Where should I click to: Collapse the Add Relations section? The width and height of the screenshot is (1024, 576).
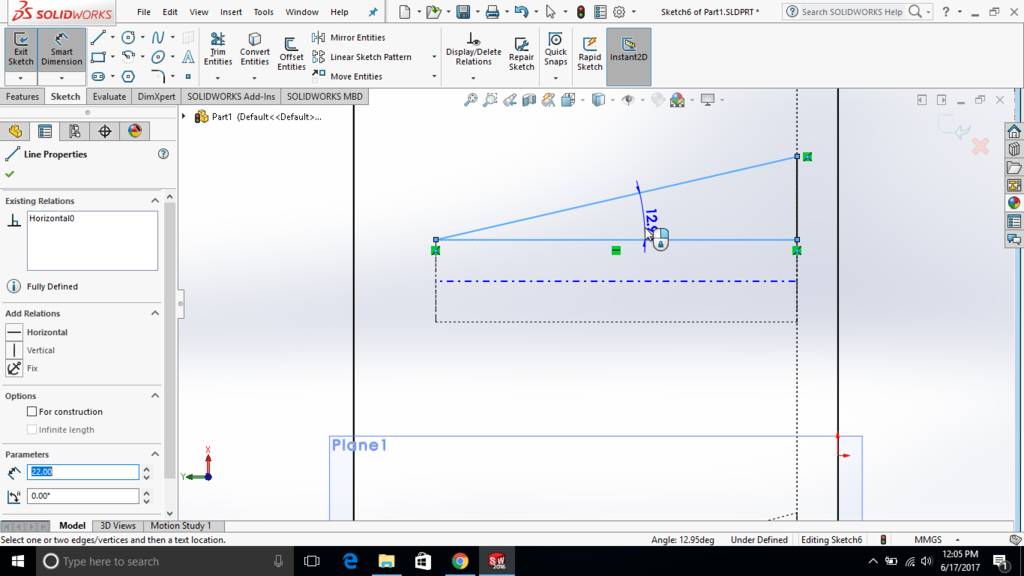point(155,313)
